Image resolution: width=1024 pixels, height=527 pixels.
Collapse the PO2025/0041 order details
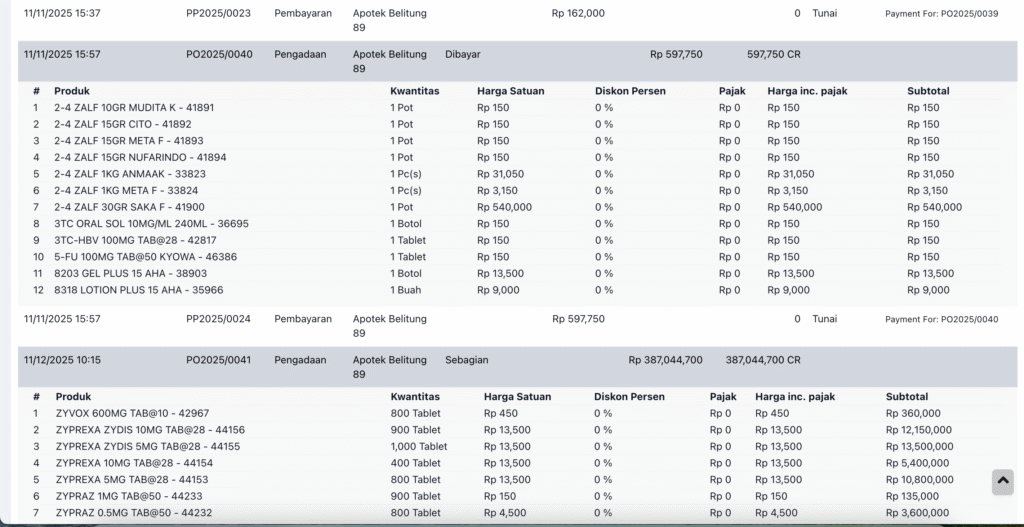[218, 359]
